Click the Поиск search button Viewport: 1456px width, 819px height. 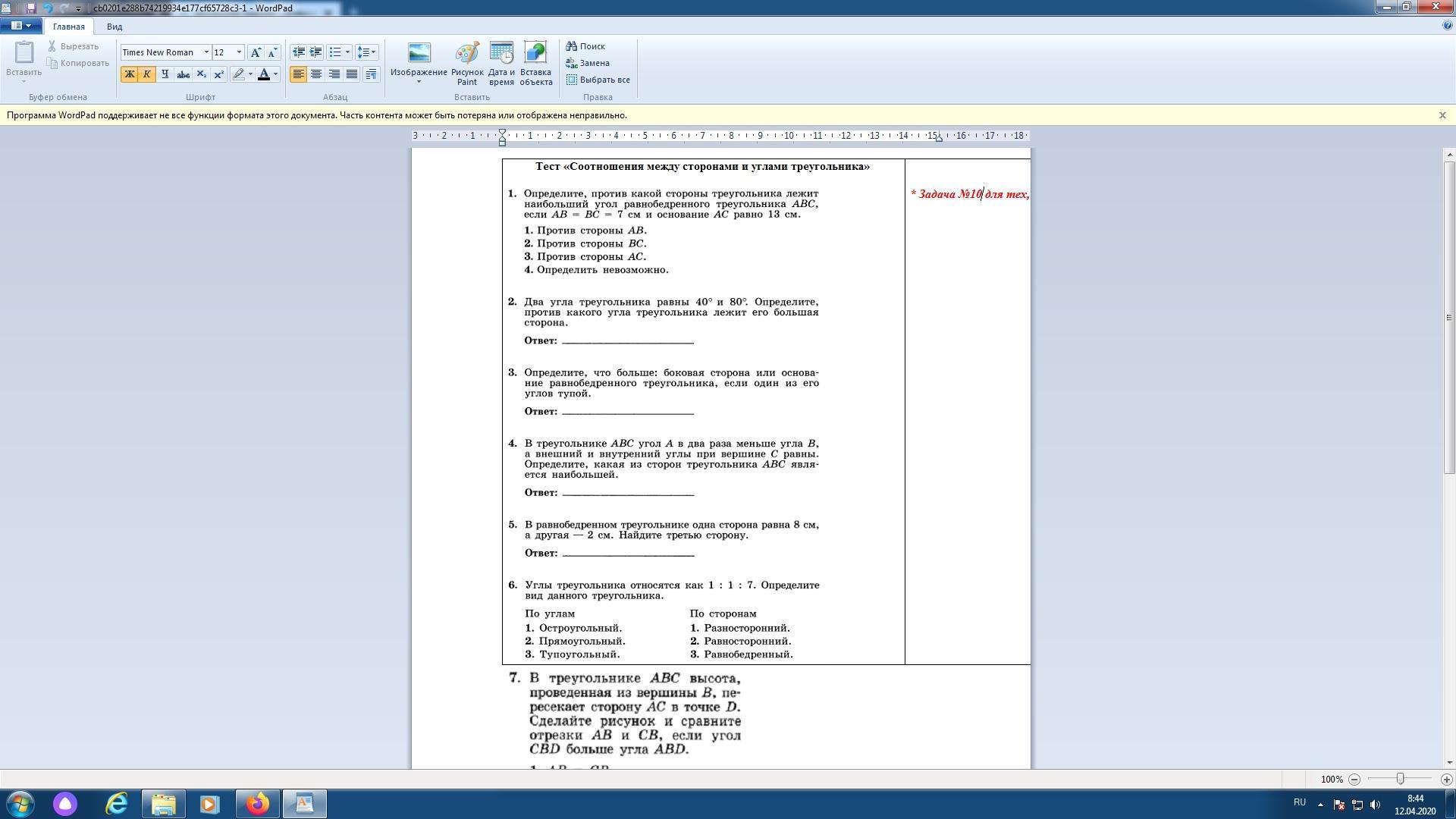pyautogui.click(x=585, y=46)
